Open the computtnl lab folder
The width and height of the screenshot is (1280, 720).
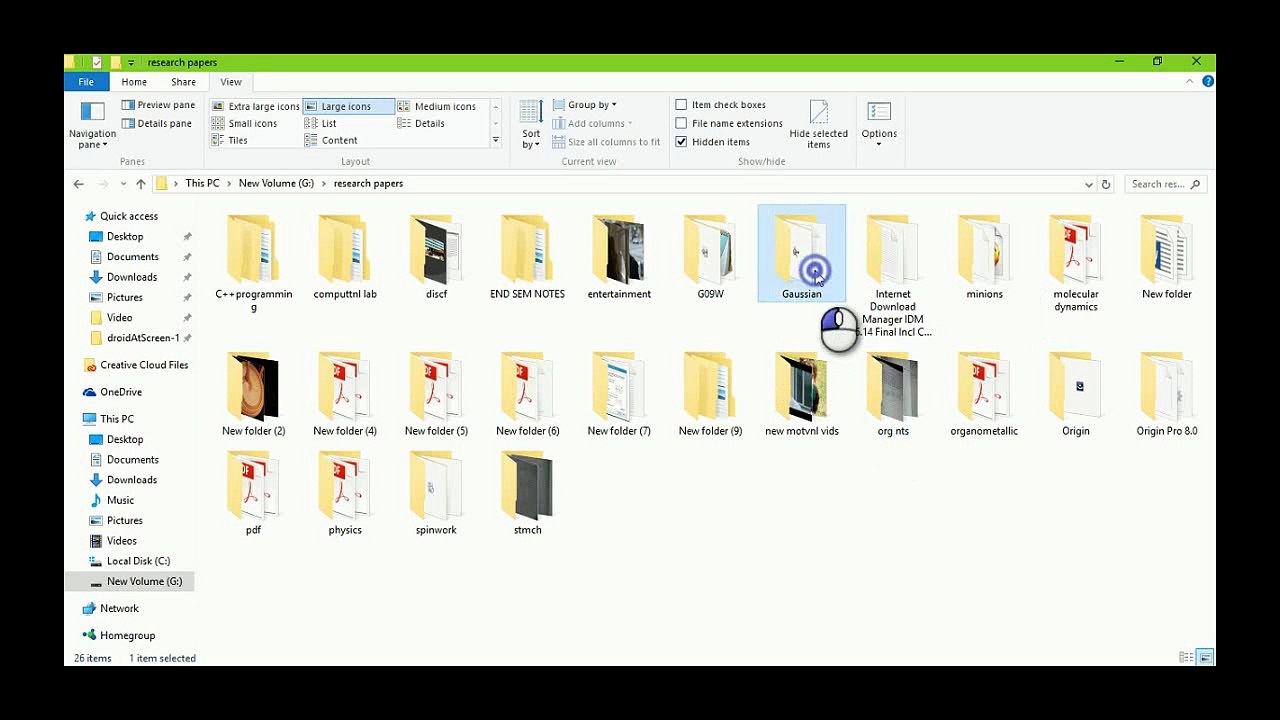click(x=345, y=257)
